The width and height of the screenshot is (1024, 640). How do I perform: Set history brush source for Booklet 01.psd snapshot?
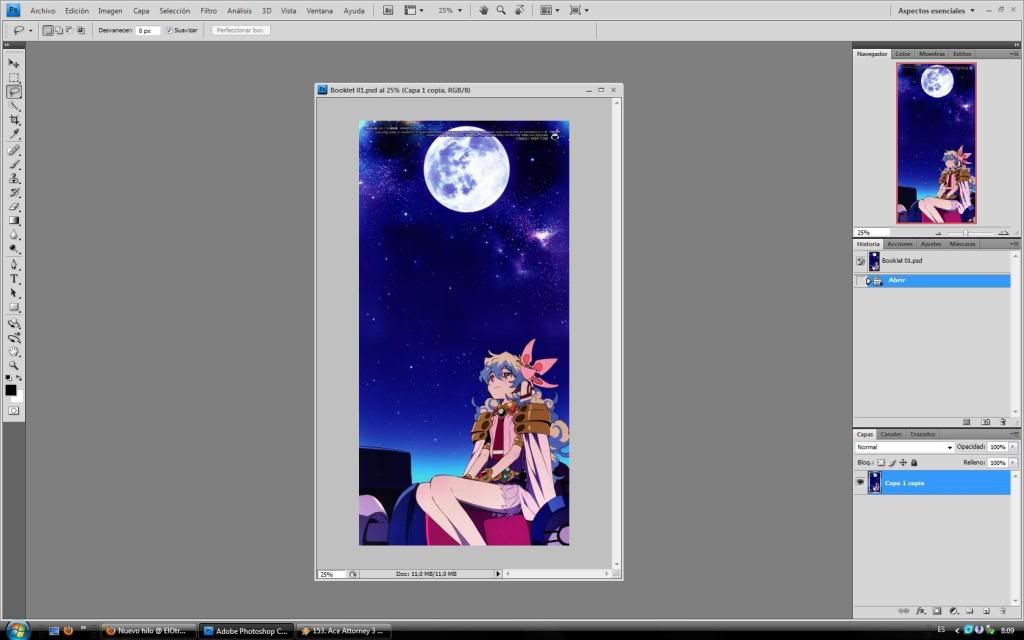[861, 261]
